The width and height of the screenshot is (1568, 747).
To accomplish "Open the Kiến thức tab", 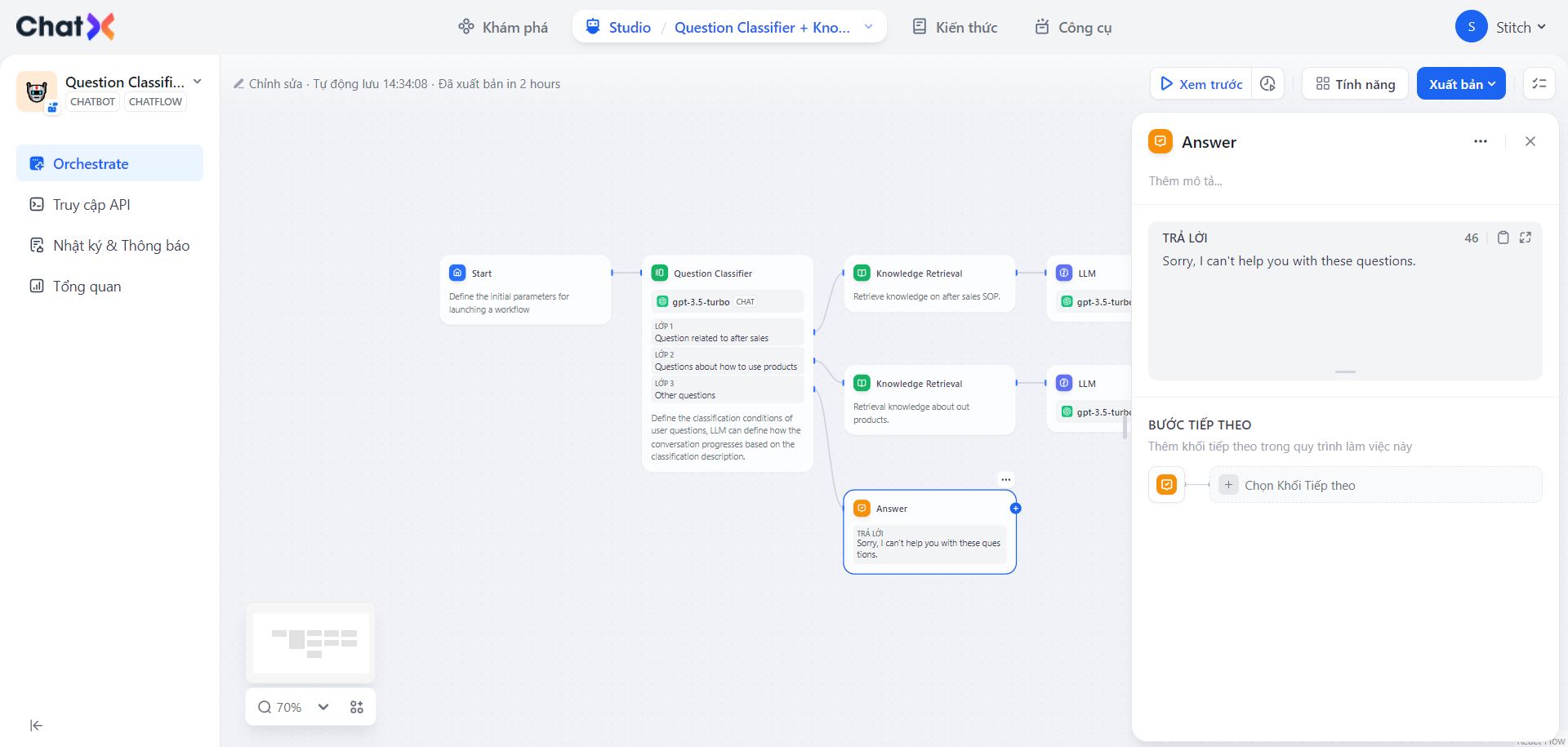I will [x=955, y=27].
